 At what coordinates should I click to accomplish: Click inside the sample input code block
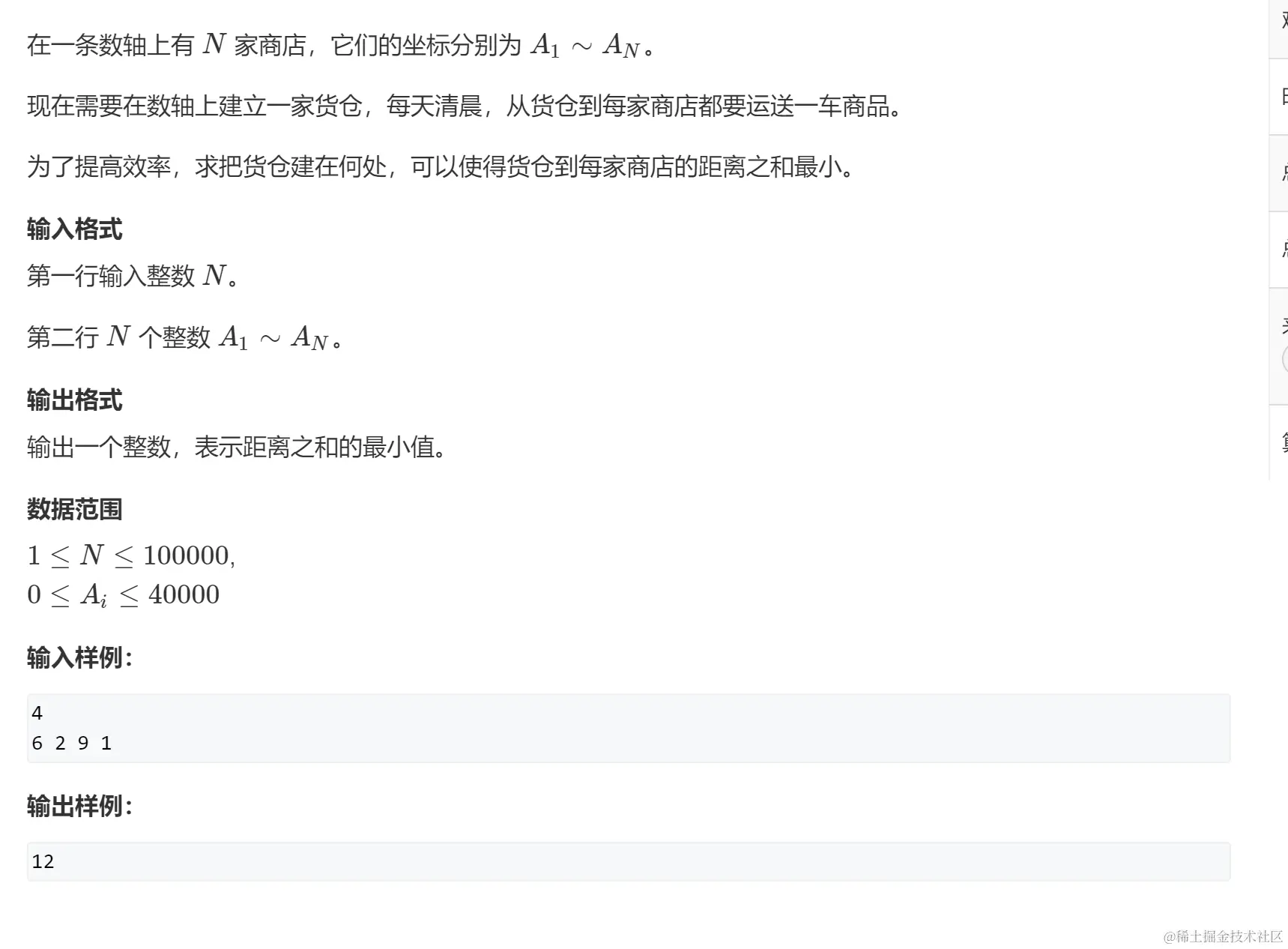pos(629,728)
